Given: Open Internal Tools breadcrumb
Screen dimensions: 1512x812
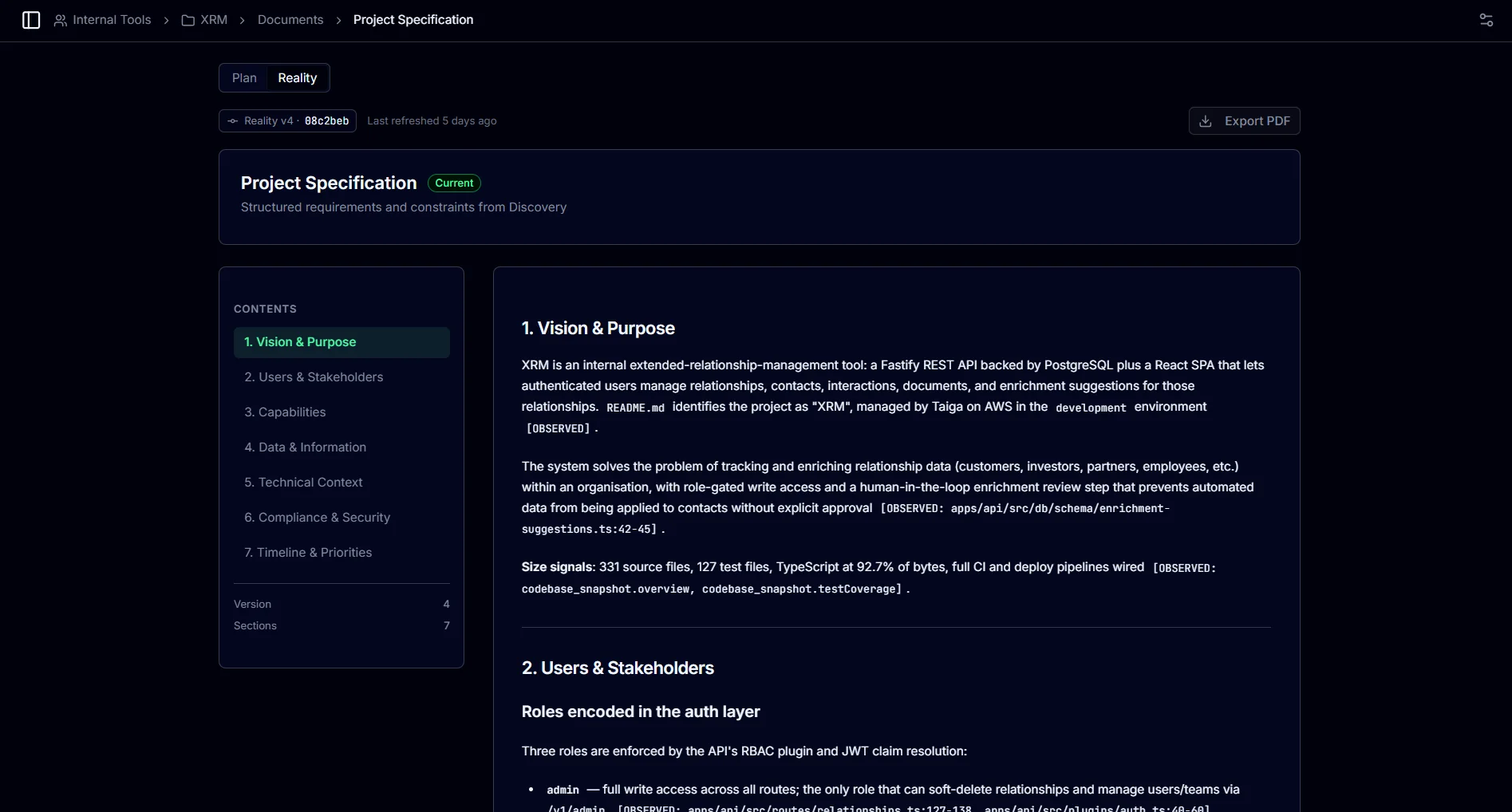Looking at the screenshot, I should coord(112,20).
